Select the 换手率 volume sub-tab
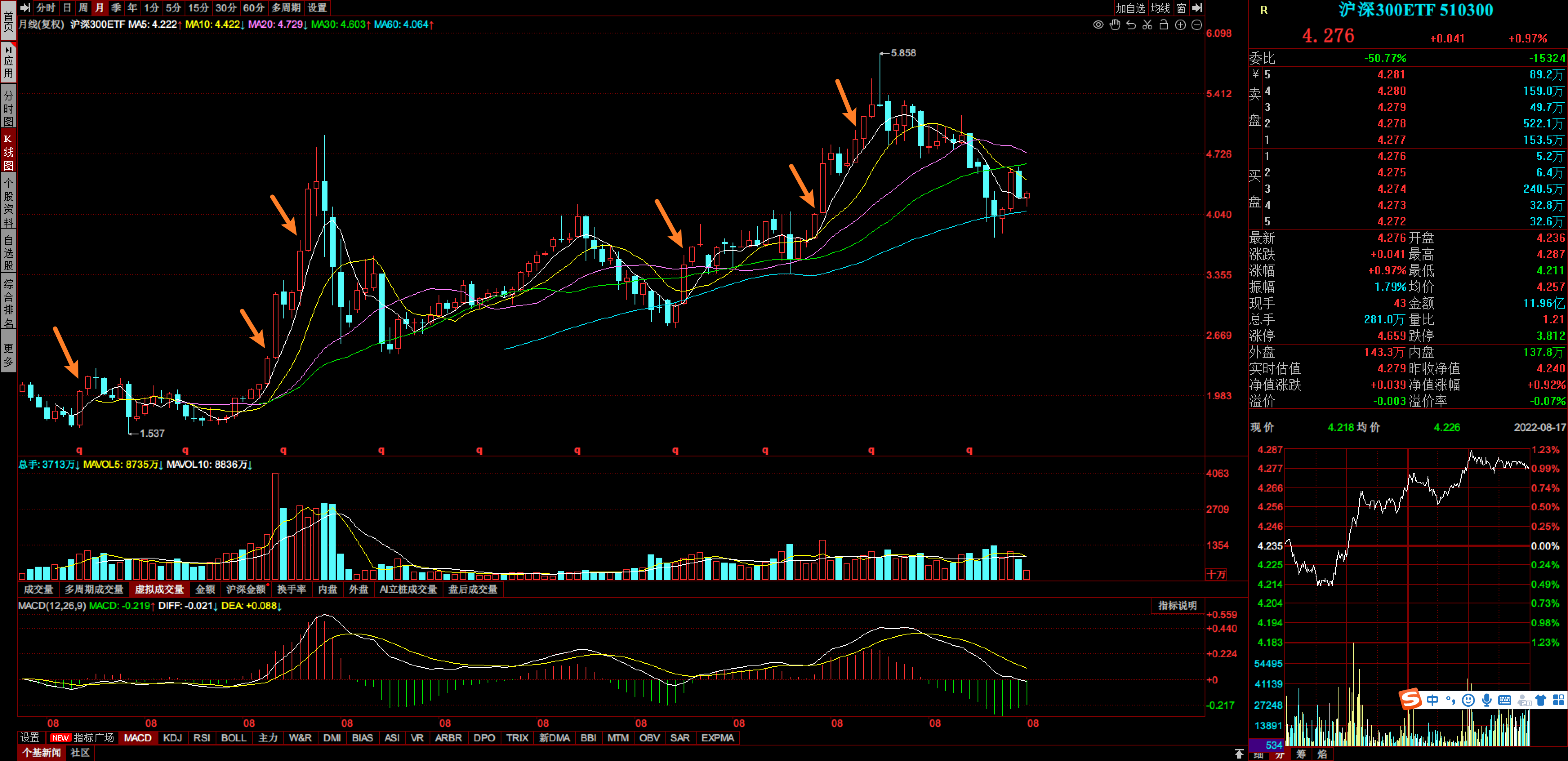Image resolution: width=1568 pixels, height=761 pixels. point(292,589)
